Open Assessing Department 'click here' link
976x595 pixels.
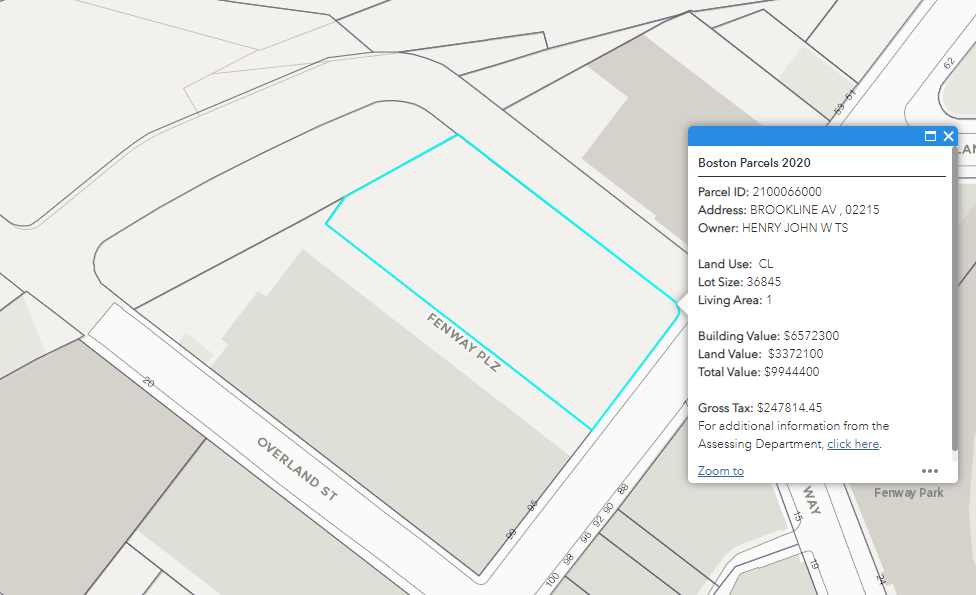tap(852, 444)
